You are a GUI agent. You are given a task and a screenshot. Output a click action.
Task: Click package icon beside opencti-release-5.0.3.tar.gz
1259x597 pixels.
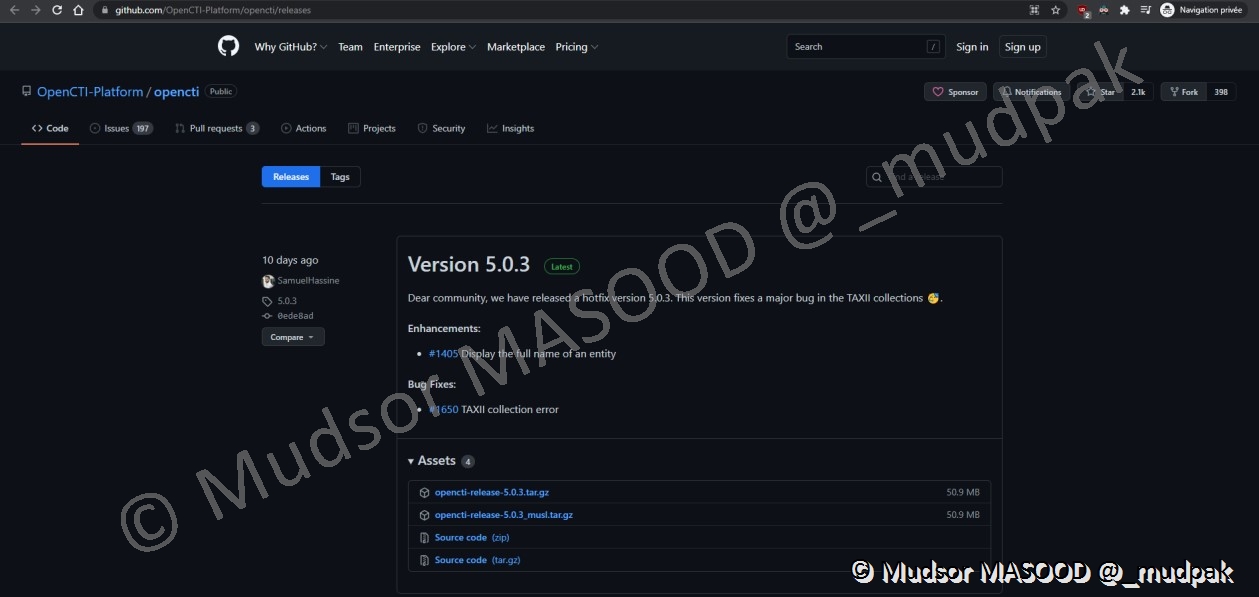click(x=424, y=493)
